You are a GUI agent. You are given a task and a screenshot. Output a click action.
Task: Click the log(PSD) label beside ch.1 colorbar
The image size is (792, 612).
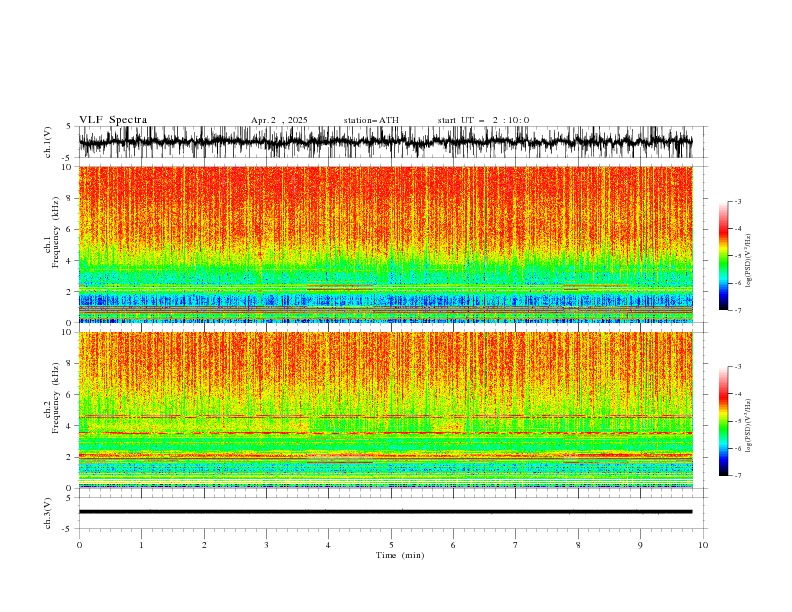click(x=749, y=261)
